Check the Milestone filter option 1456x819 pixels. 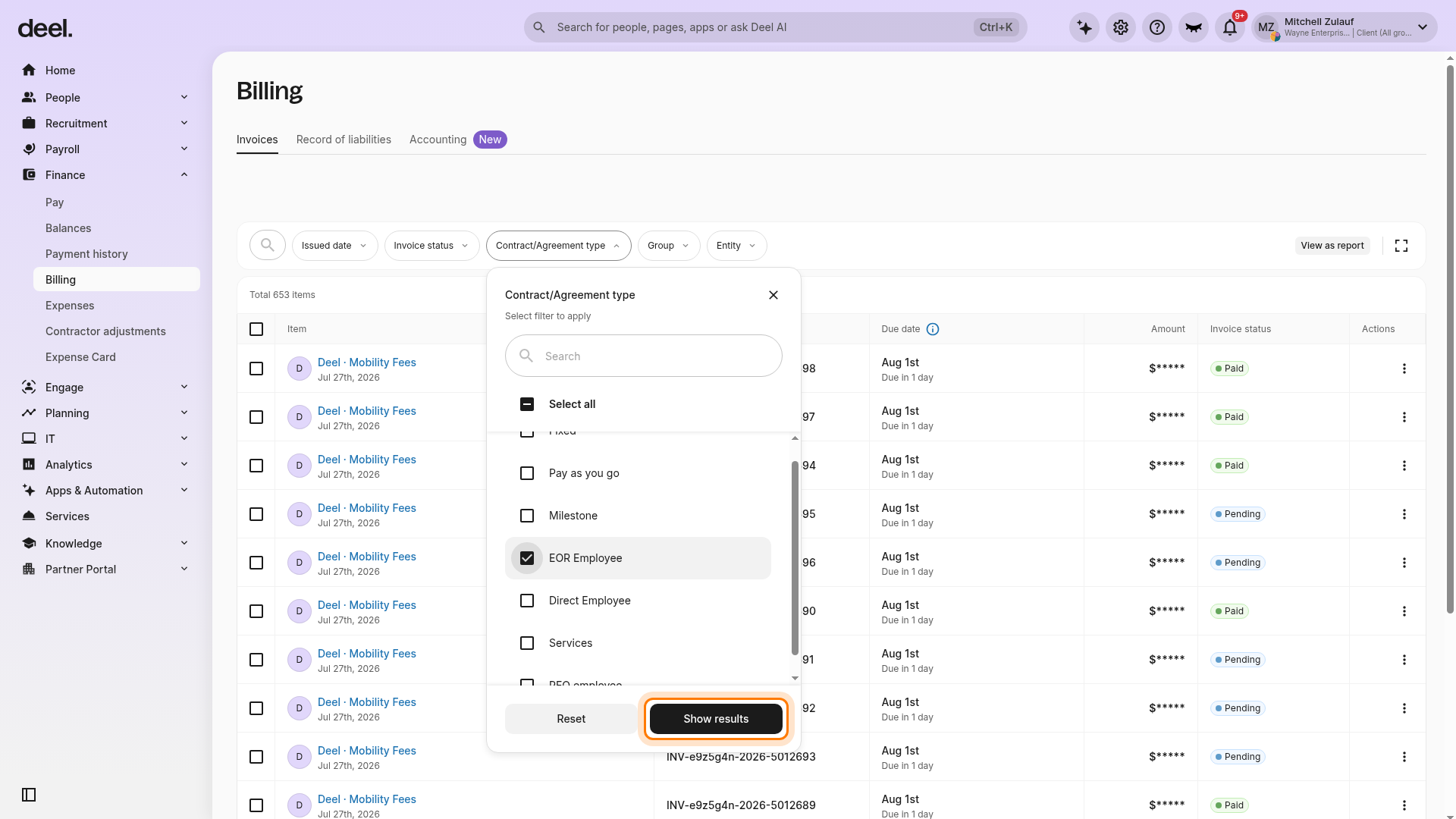(527, 516)
